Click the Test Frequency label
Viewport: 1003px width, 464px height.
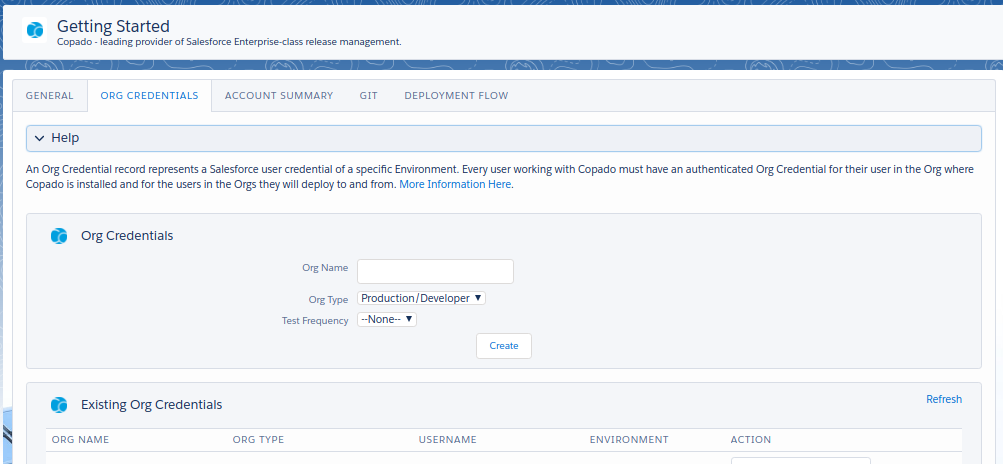tap(315, 321)
